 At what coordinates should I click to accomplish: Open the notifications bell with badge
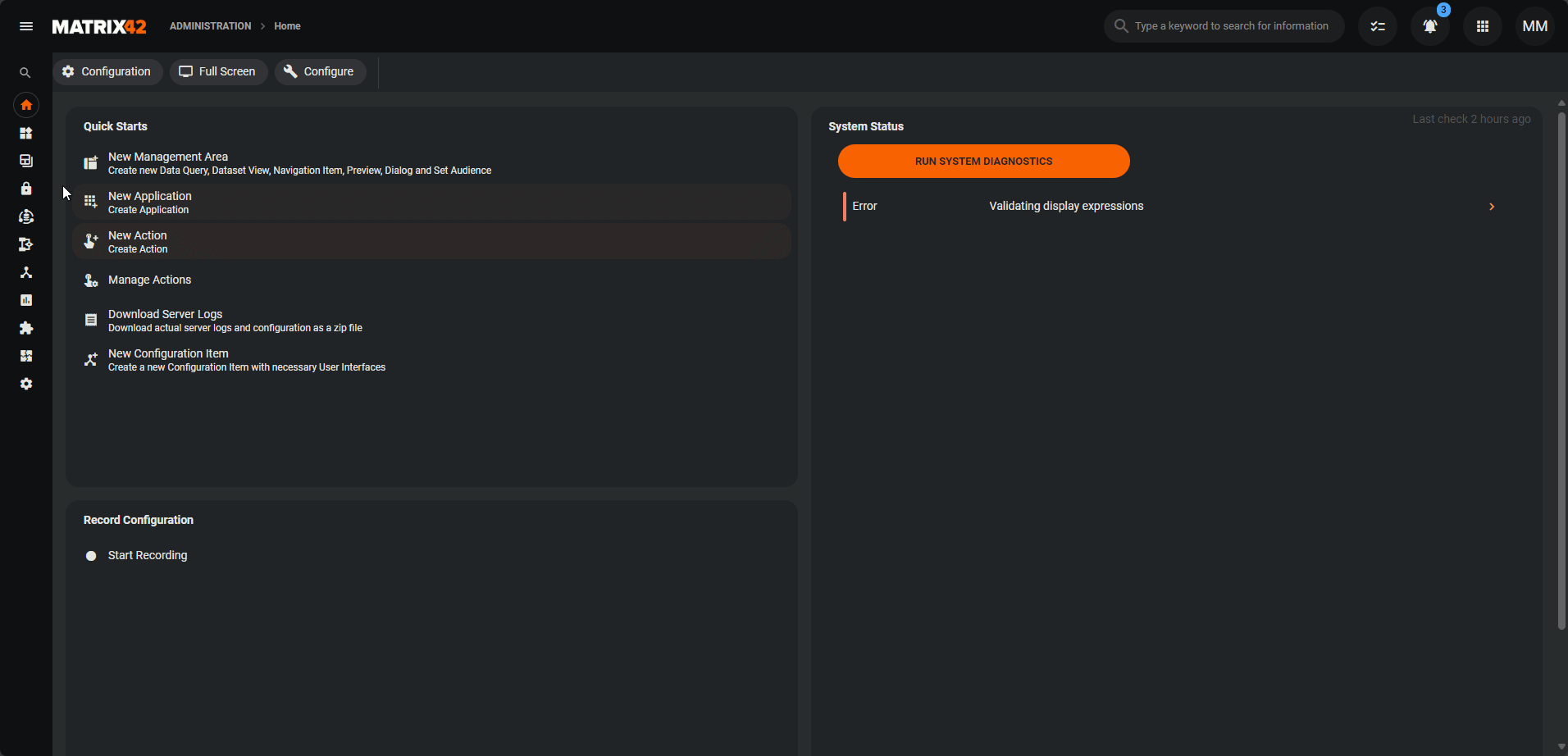pos(1429,26)
